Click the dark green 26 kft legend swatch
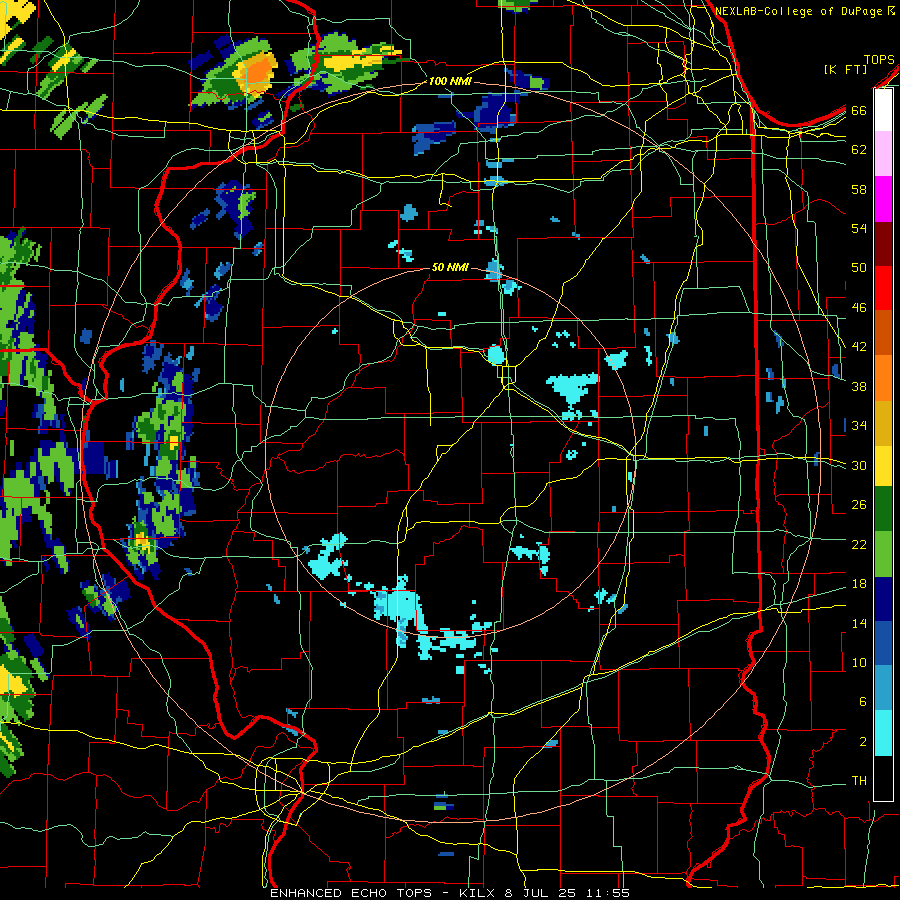This screenshot has width=900, height=900. click(883, 509)
